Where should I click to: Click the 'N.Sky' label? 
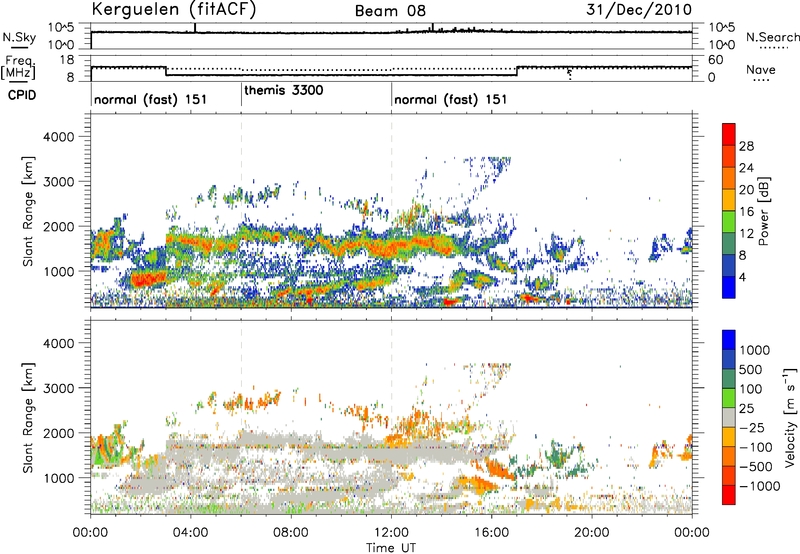(19, 37)
